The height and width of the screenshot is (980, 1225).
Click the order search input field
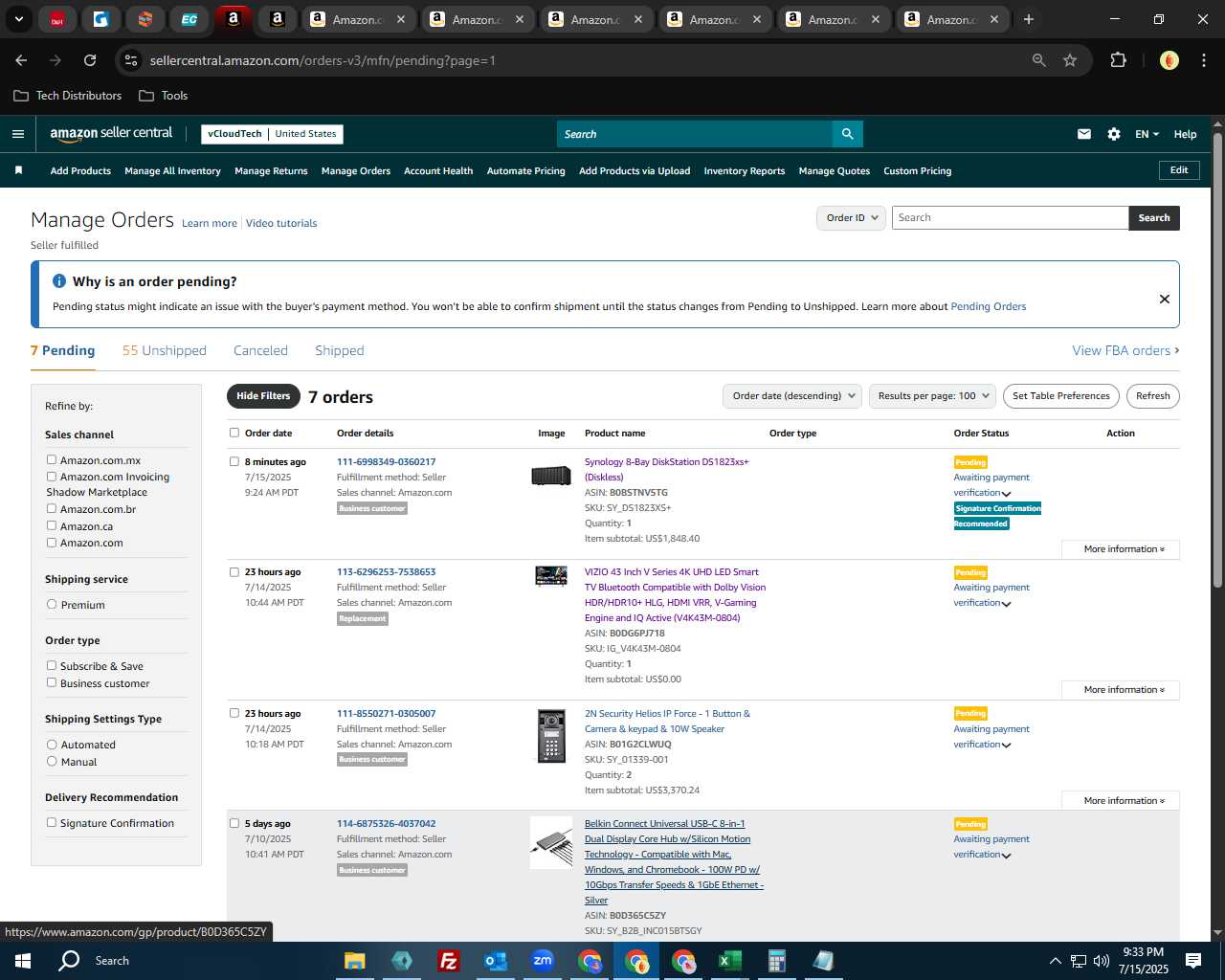point(1010,218)
